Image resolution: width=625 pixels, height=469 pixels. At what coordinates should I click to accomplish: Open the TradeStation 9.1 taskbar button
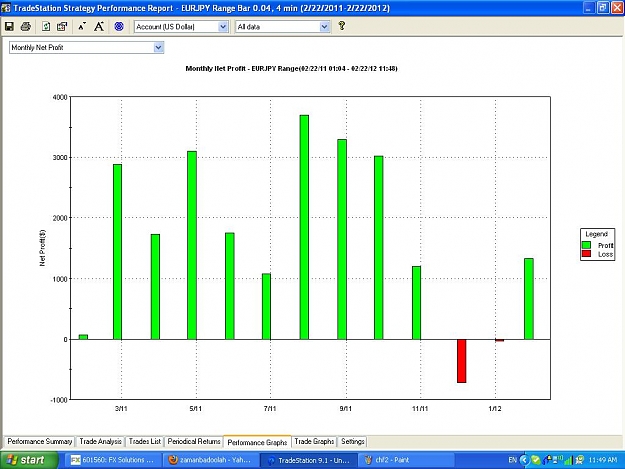309,460
